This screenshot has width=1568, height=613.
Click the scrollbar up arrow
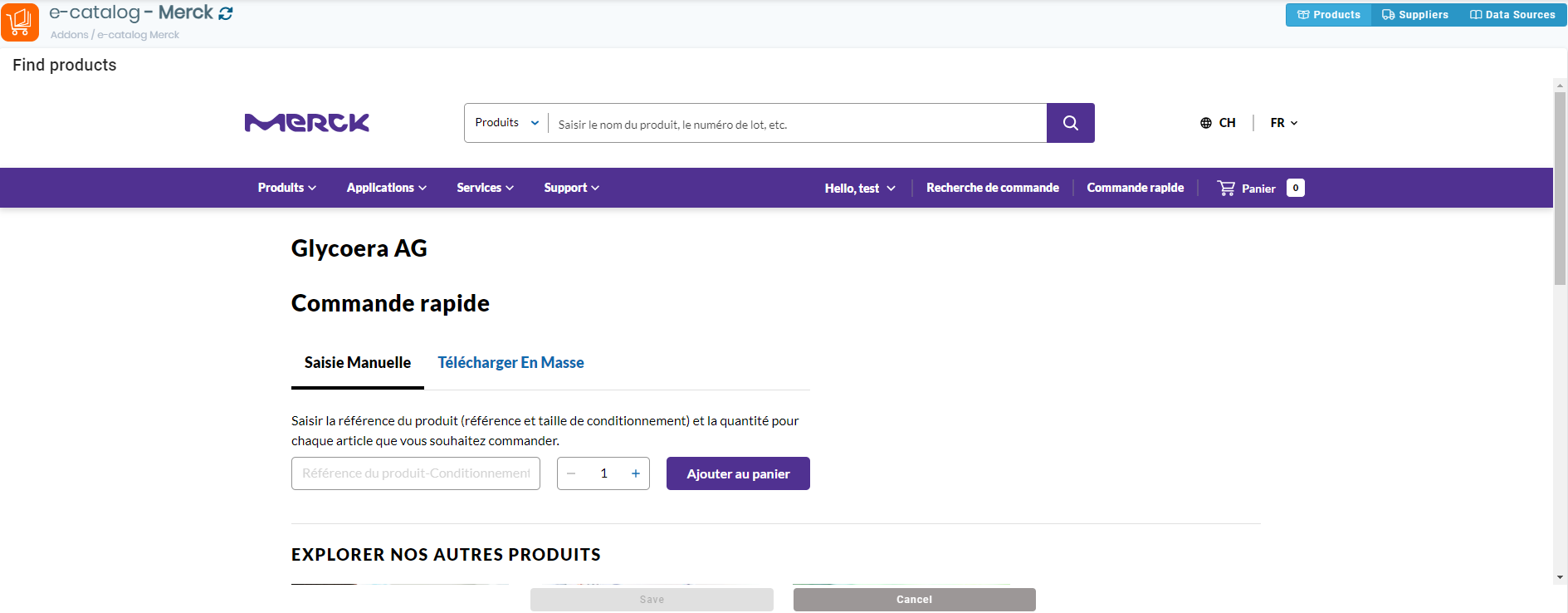[1561, 85]
